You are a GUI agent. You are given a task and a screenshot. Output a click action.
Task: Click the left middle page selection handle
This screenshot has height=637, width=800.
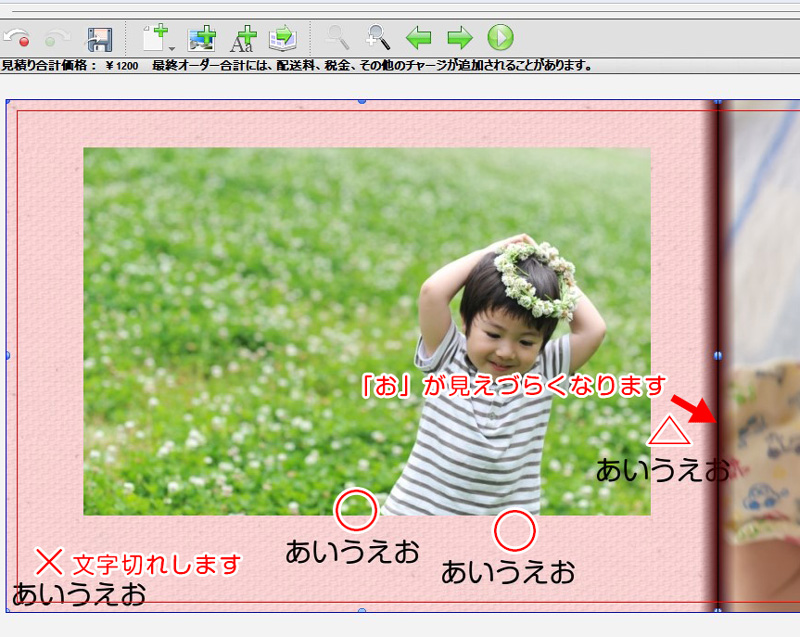[x=8, y=355]
